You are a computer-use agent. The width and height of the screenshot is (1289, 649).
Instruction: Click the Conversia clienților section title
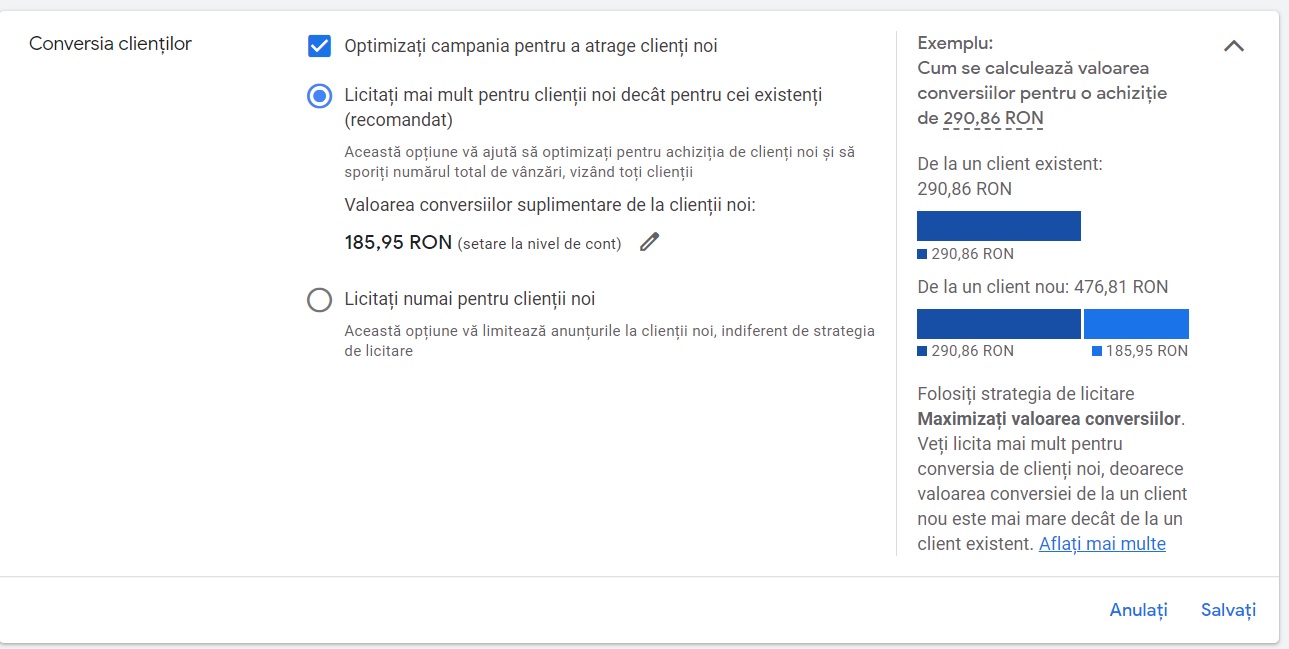(110, 44)
